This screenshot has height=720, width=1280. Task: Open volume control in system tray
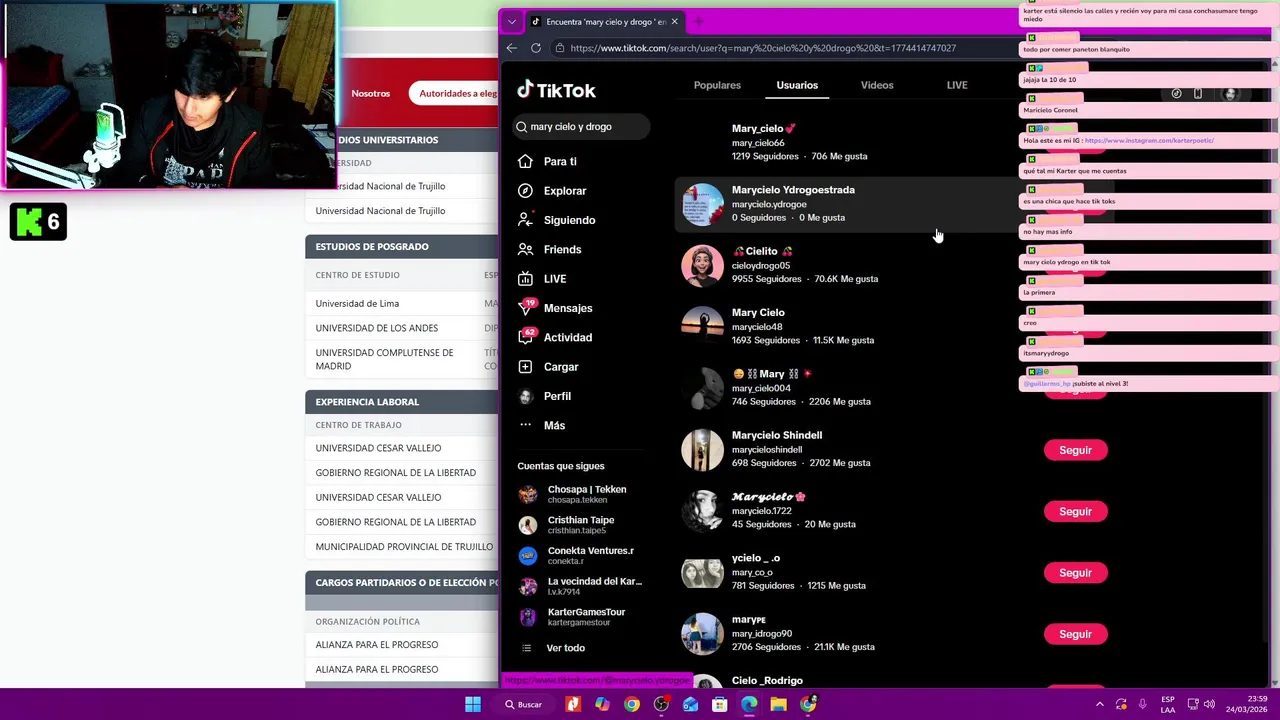tap(1209, 704)
